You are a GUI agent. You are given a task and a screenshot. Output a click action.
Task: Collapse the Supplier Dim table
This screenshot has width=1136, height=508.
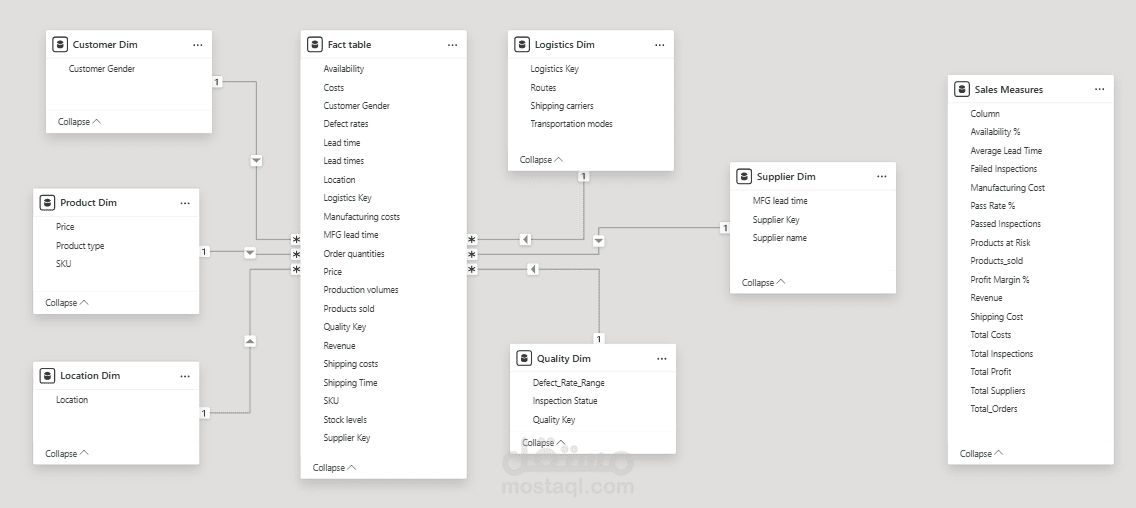tap(764, 283)
